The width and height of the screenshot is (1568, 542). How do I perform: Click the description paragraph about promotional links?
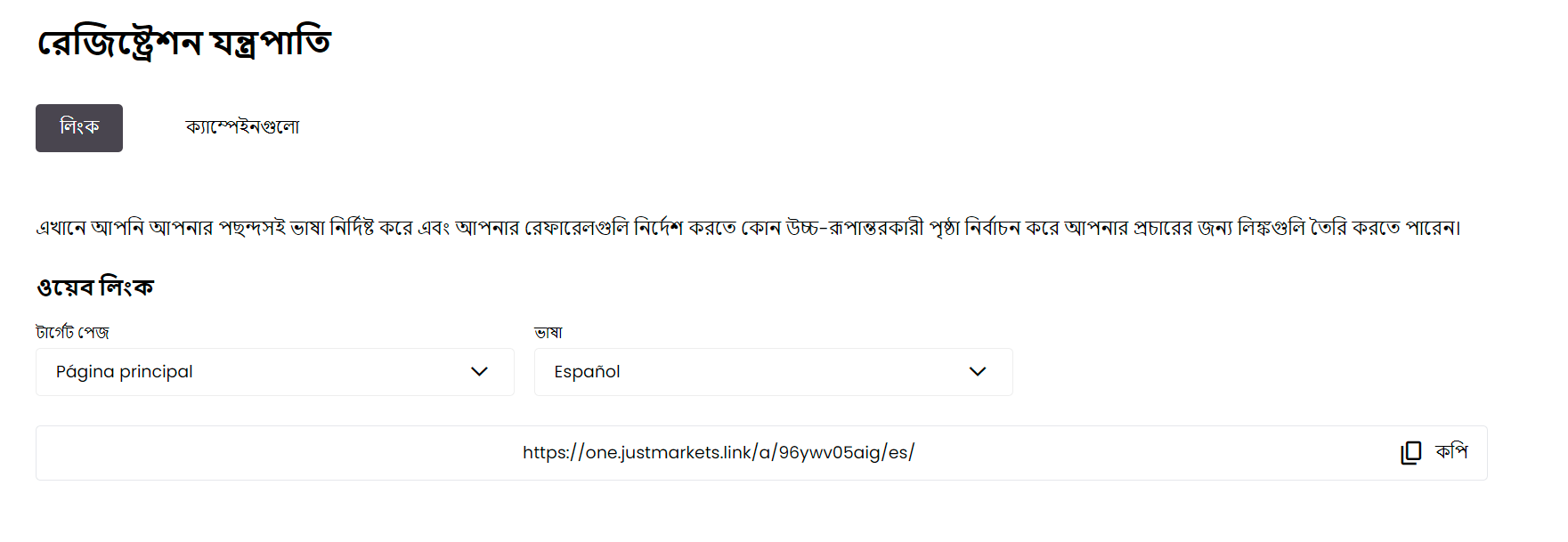[749, 228]
